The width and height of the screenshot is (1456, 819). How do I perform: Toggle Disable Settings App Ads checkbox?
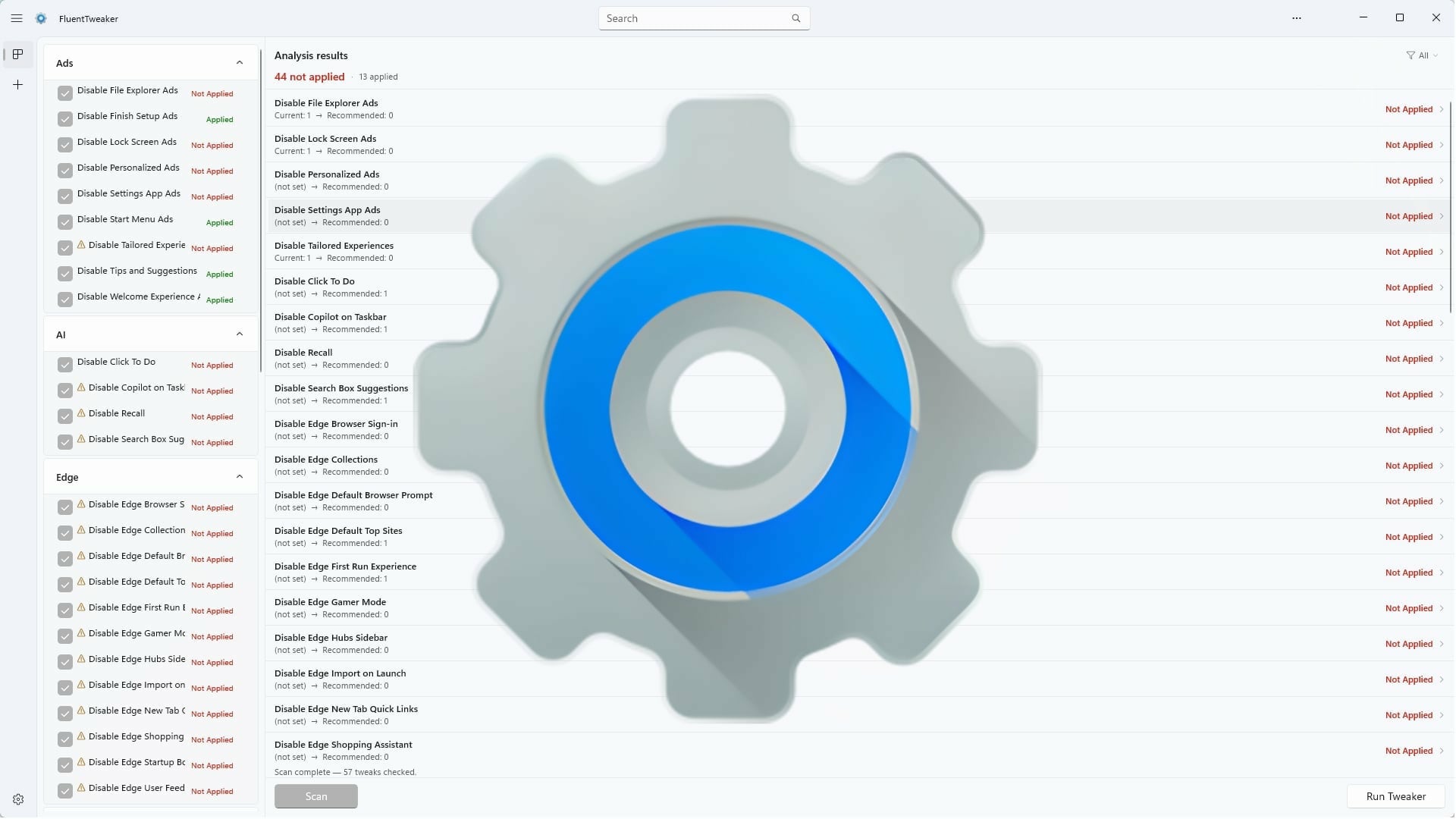[65, 196]
